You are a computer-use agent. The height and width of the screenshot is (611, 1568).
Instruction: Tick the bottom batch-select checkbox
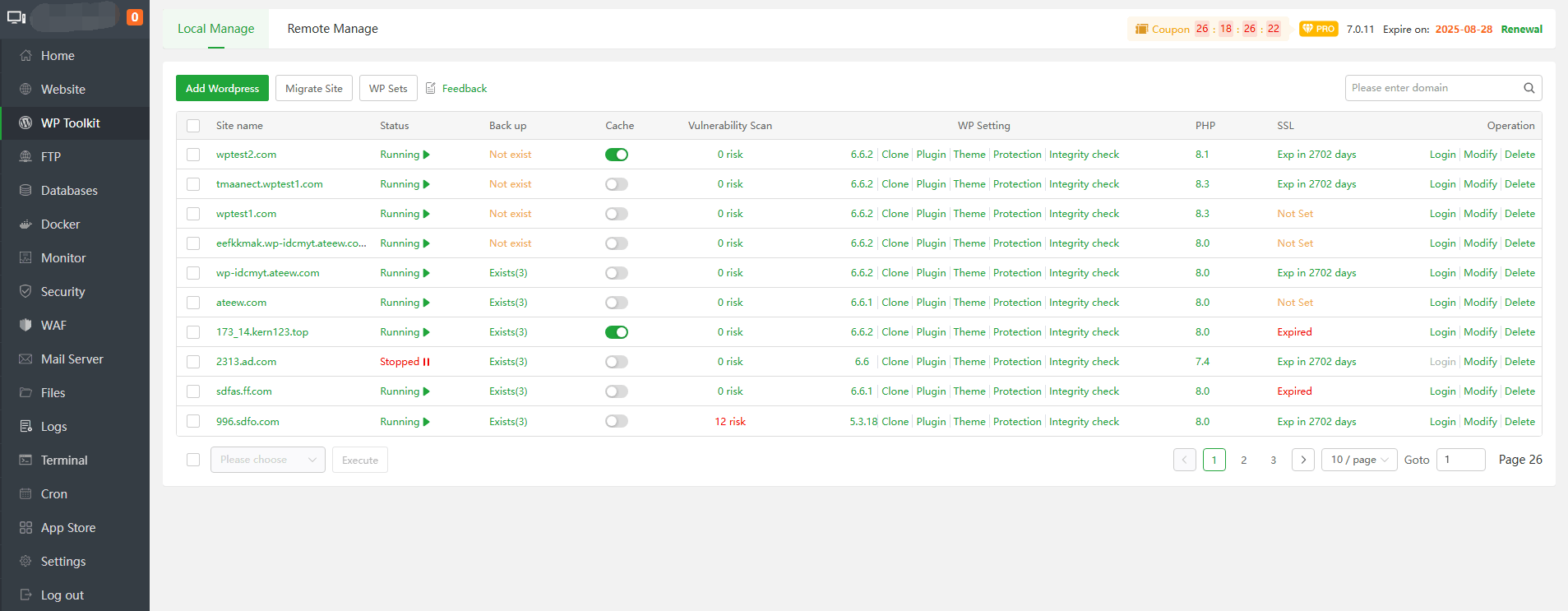(x=193, y=460)
